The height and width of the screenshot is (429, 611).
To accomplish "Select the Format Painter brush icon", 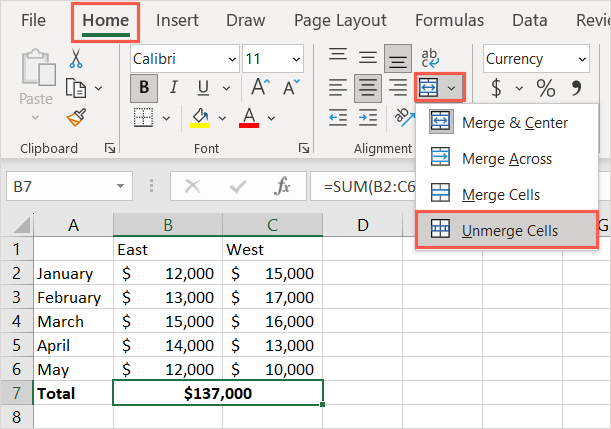I will pyautogui.click(x=76, y=119).
